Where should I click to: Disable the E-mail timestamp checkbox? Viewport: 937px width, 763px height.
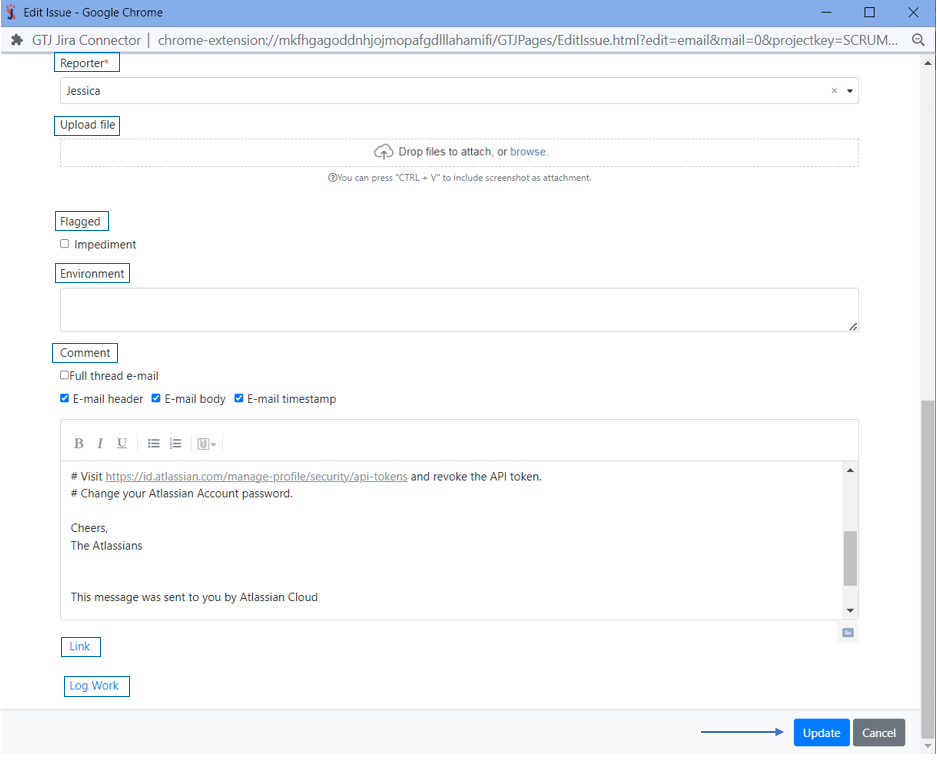(239, 399)
